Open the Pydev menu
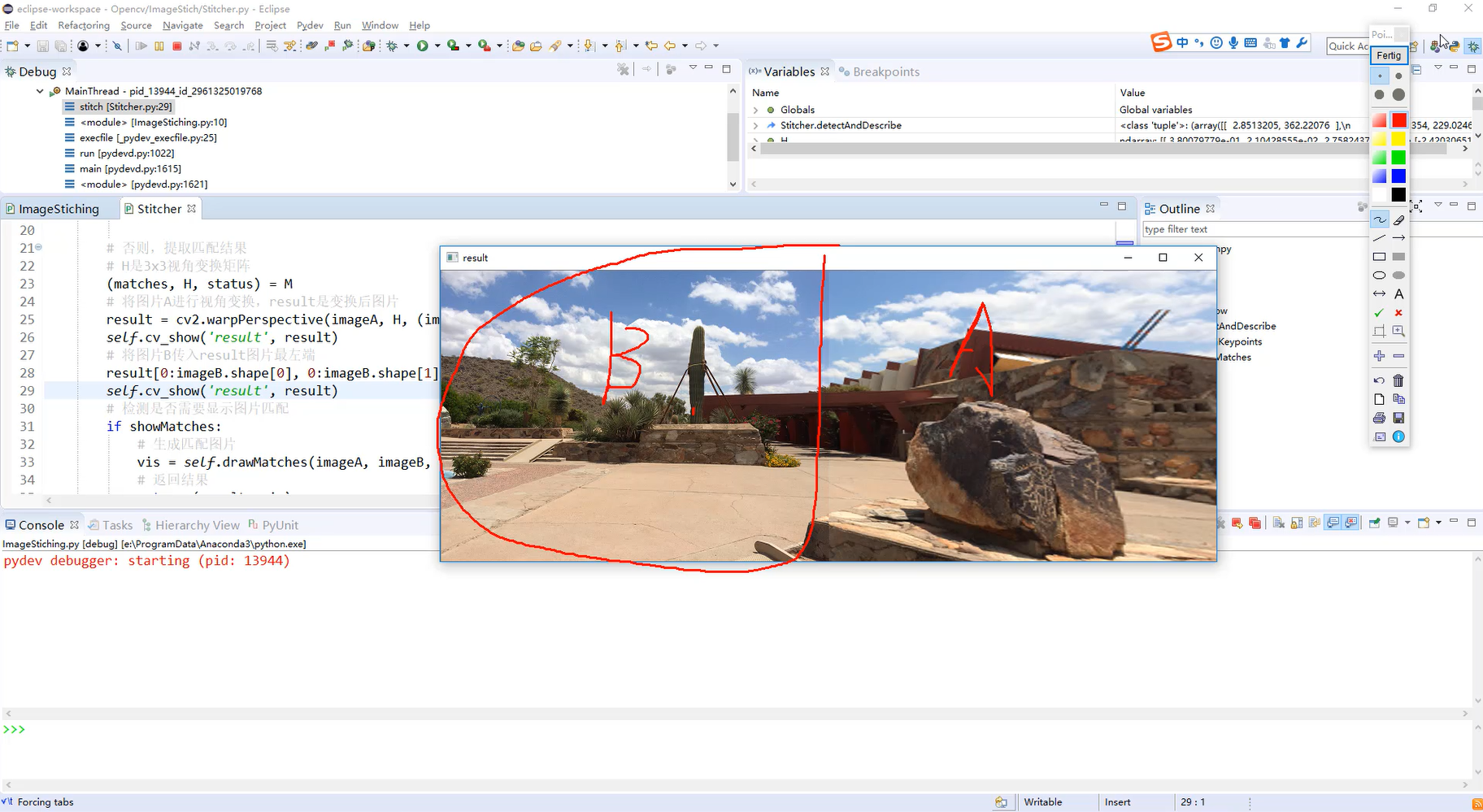This screenshot has height=812, width=1483. coord(310,25)
